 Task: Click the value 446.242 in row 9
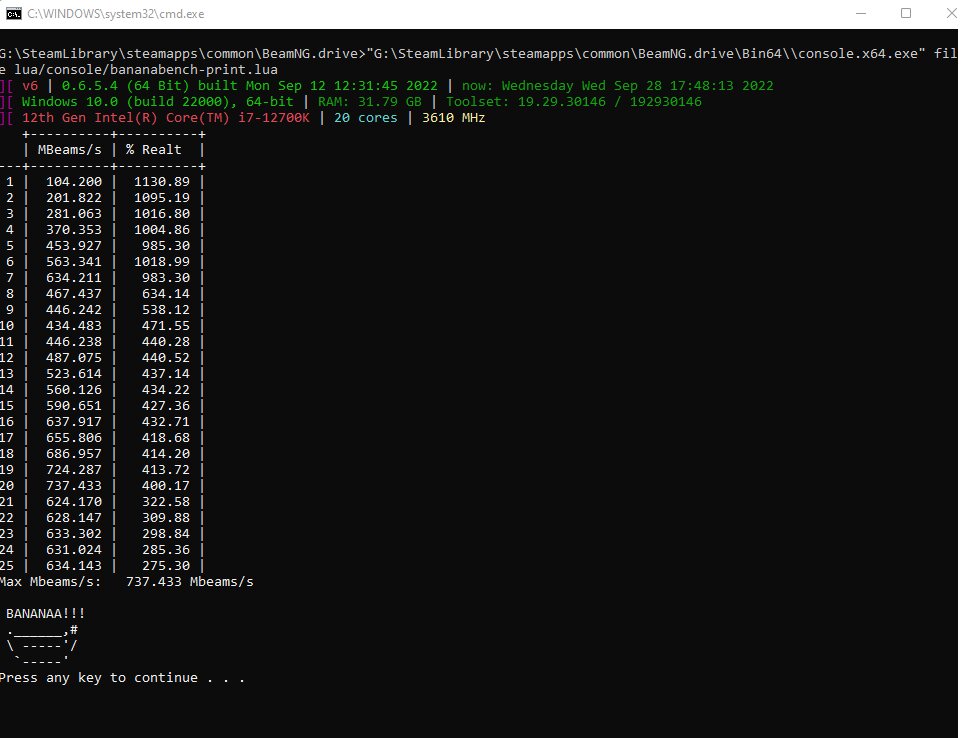(74, 310)
